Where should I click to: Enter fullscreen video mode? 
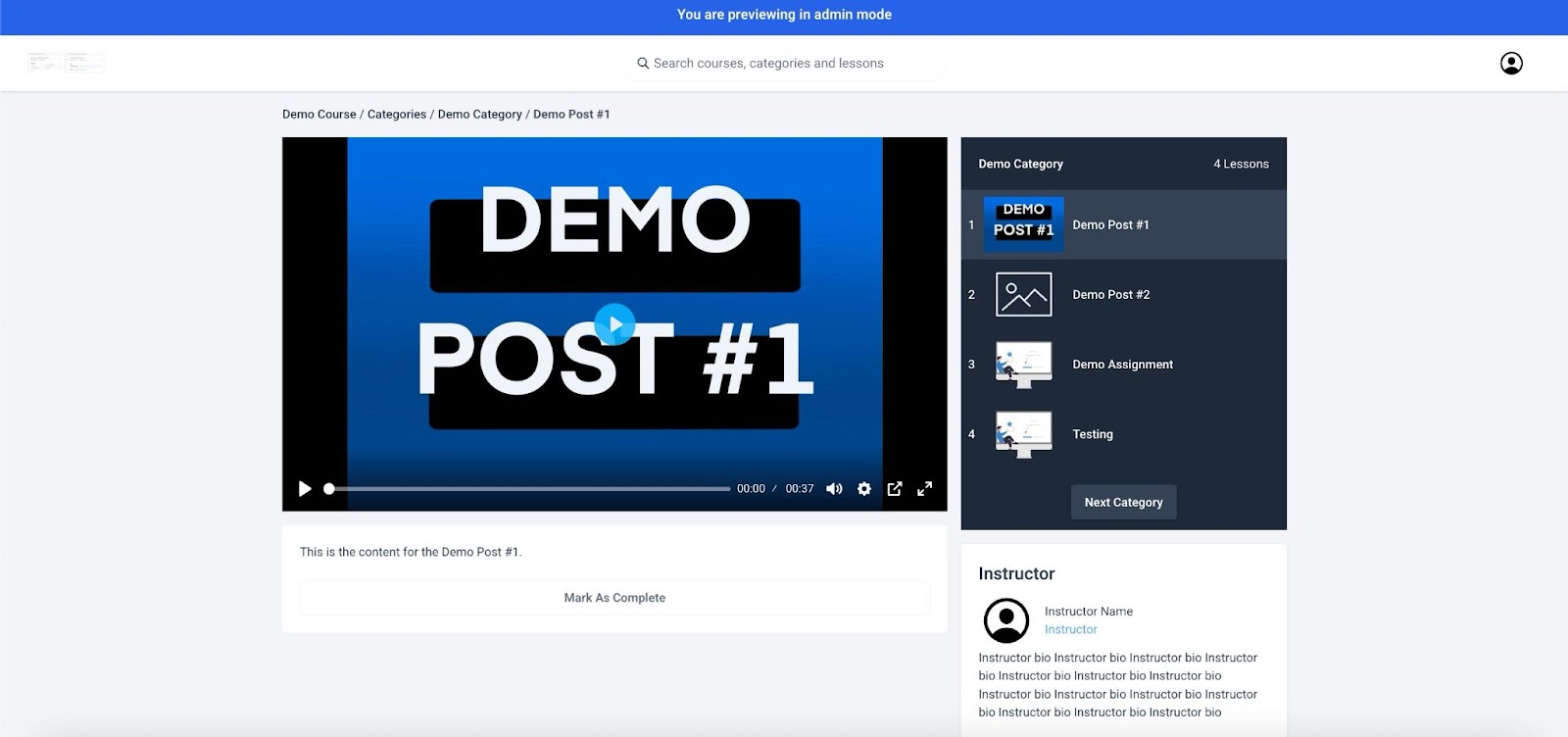(924, 489)
